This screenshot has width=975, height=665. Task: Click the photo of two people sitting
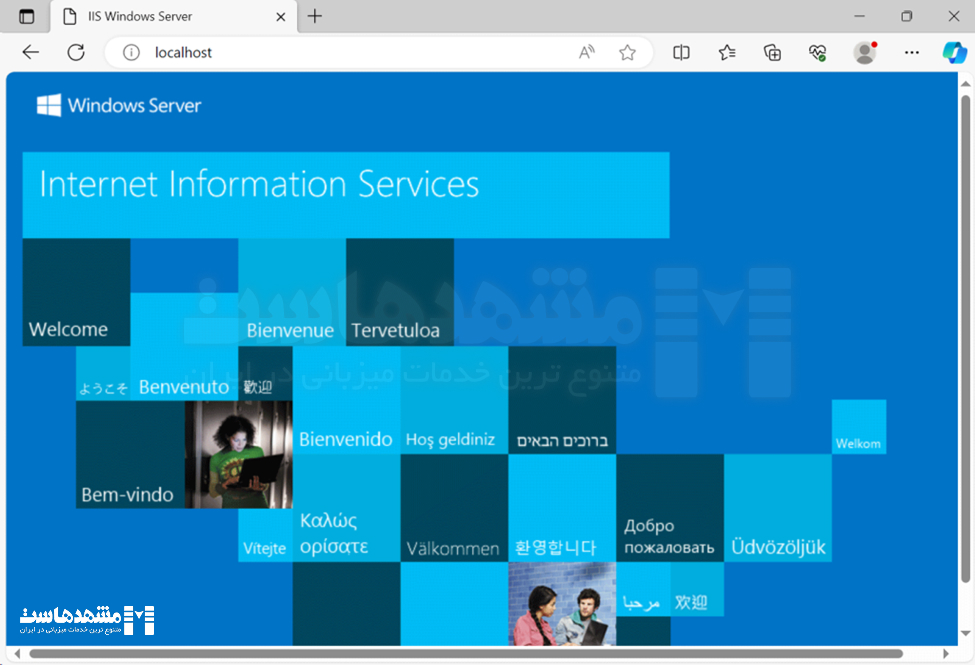562,604
